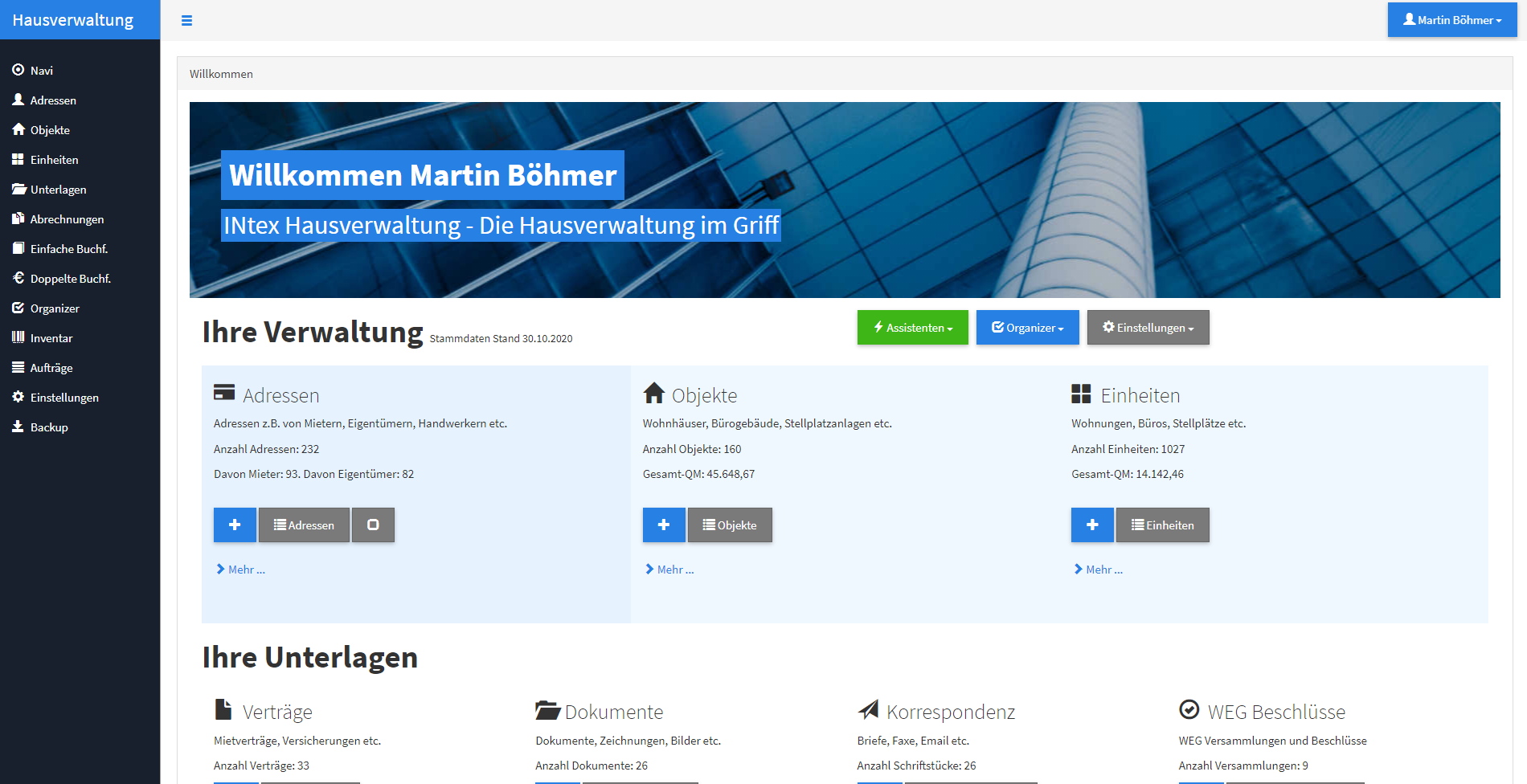The width and height of the screenshot is (1527, 784).
Task: Expand Mehr link under Objekte
Action: (669, 570)
